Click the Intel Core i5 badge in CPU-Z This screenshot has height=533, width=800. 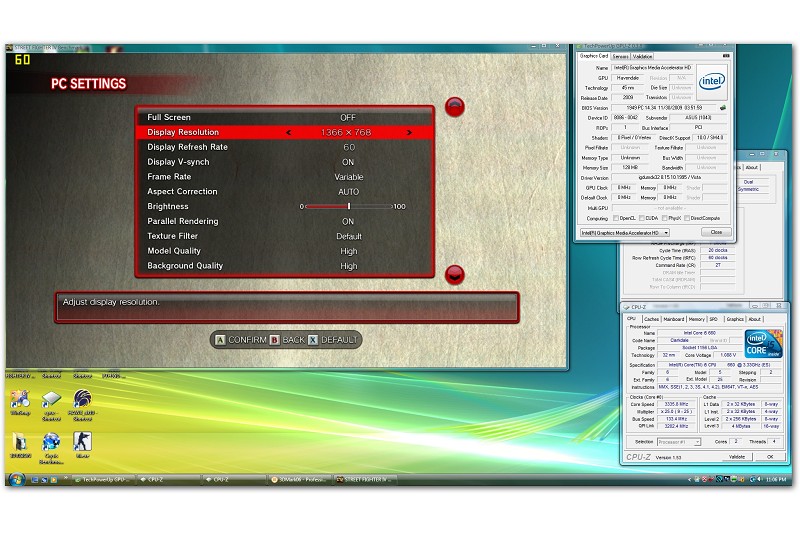[x=763, y=344]
